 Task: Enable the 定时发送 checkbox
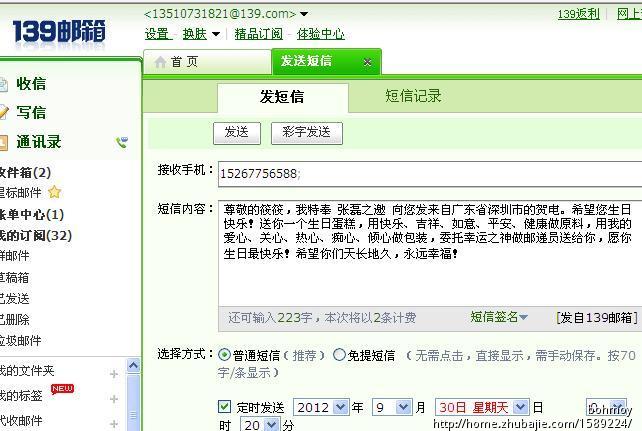coord(224,406)
